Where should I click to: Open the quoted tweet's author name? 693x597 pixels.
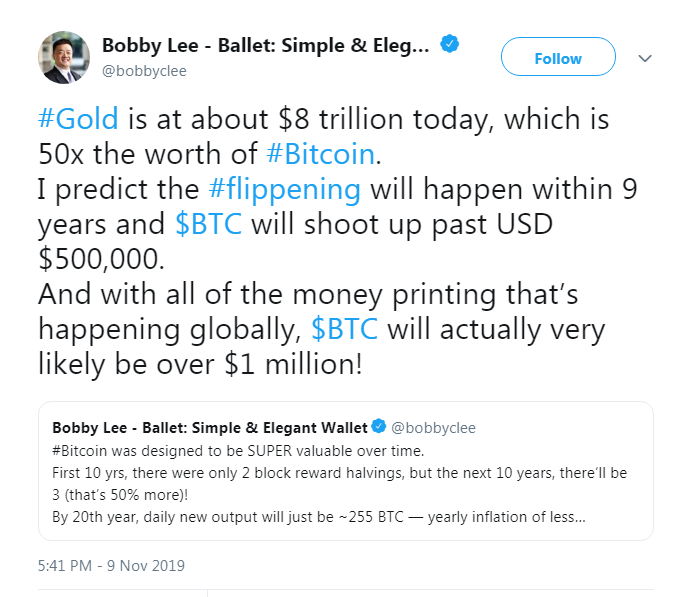click(210, 428)
